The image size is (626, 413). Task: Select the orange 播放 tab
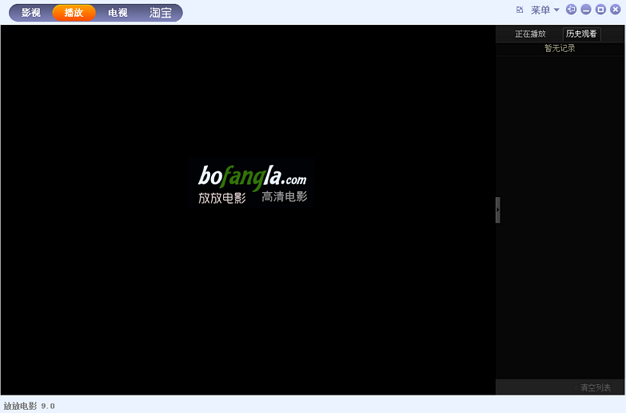pos(74,13)
